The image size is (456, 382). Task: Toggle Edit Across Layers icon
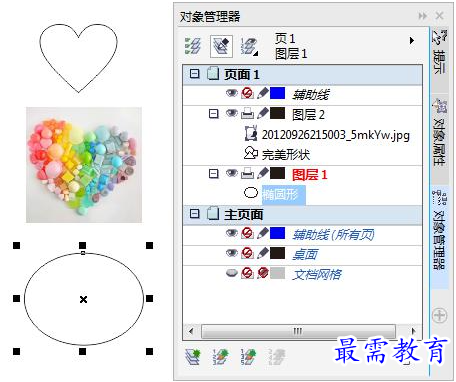tap(221, 46)
